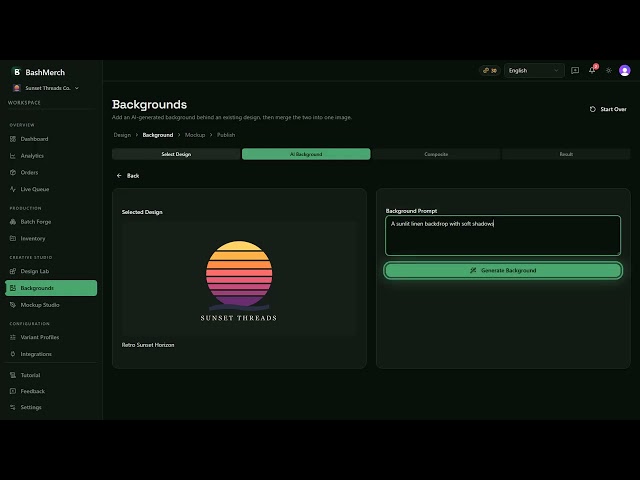This screenshot has height=480, width=640.
Task: Open the notifications bell
Action: (592, 71)
